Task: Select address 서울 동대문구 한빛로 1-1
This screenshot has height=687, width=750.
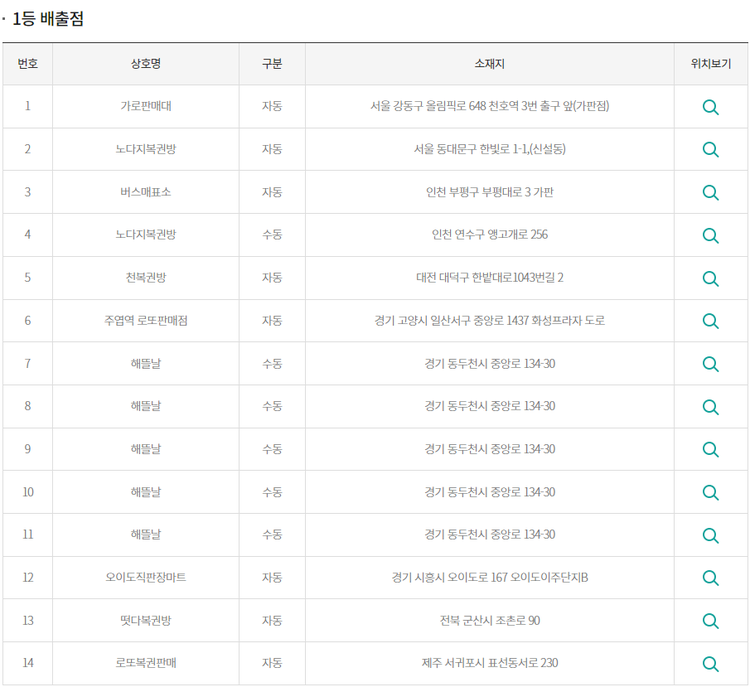Action: (490, 149)
